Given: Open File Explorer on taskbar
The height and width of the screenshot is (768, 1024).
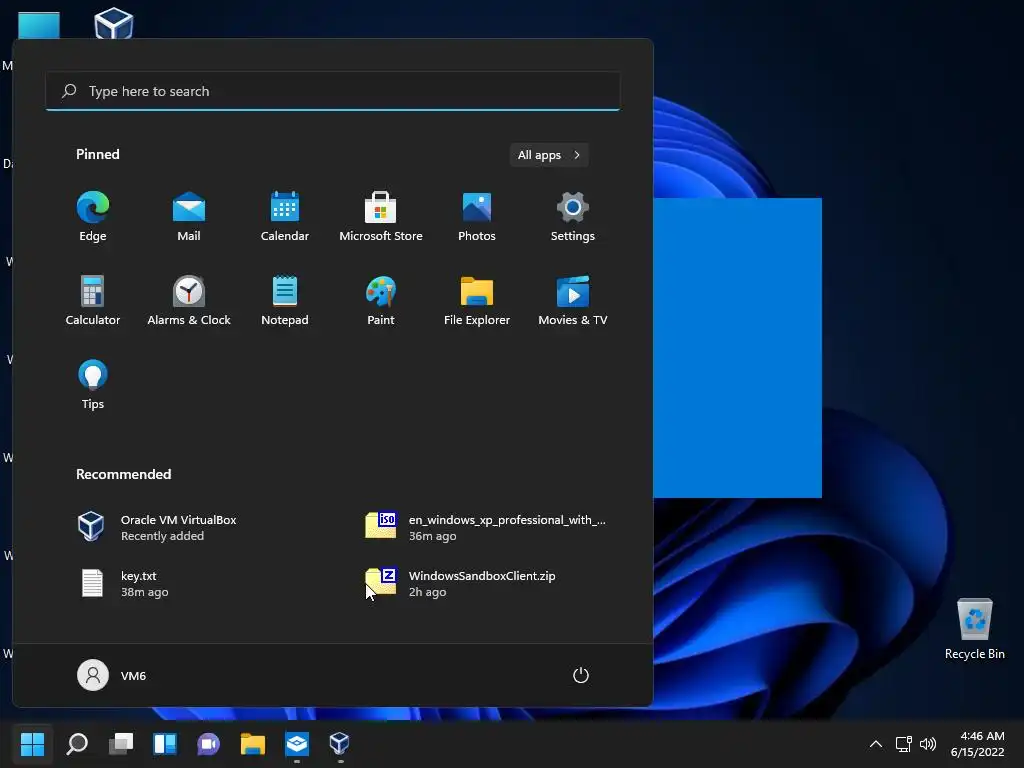Looking at the screenshot, I should 253,743.
